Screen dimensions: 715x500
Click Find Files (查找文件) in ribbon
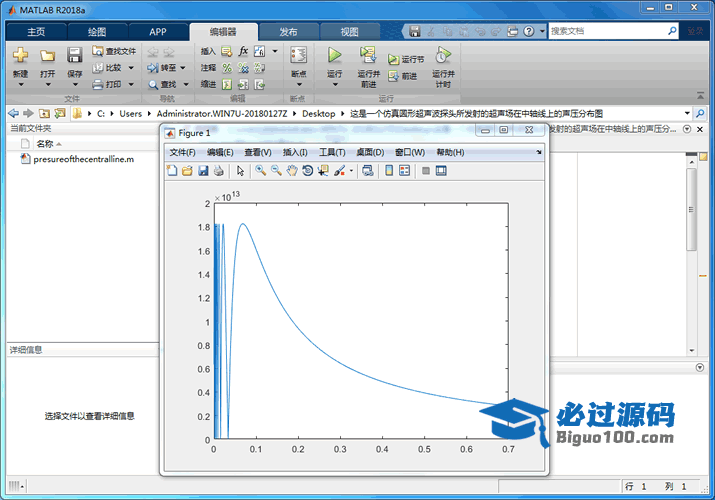(x=114, y=51)
